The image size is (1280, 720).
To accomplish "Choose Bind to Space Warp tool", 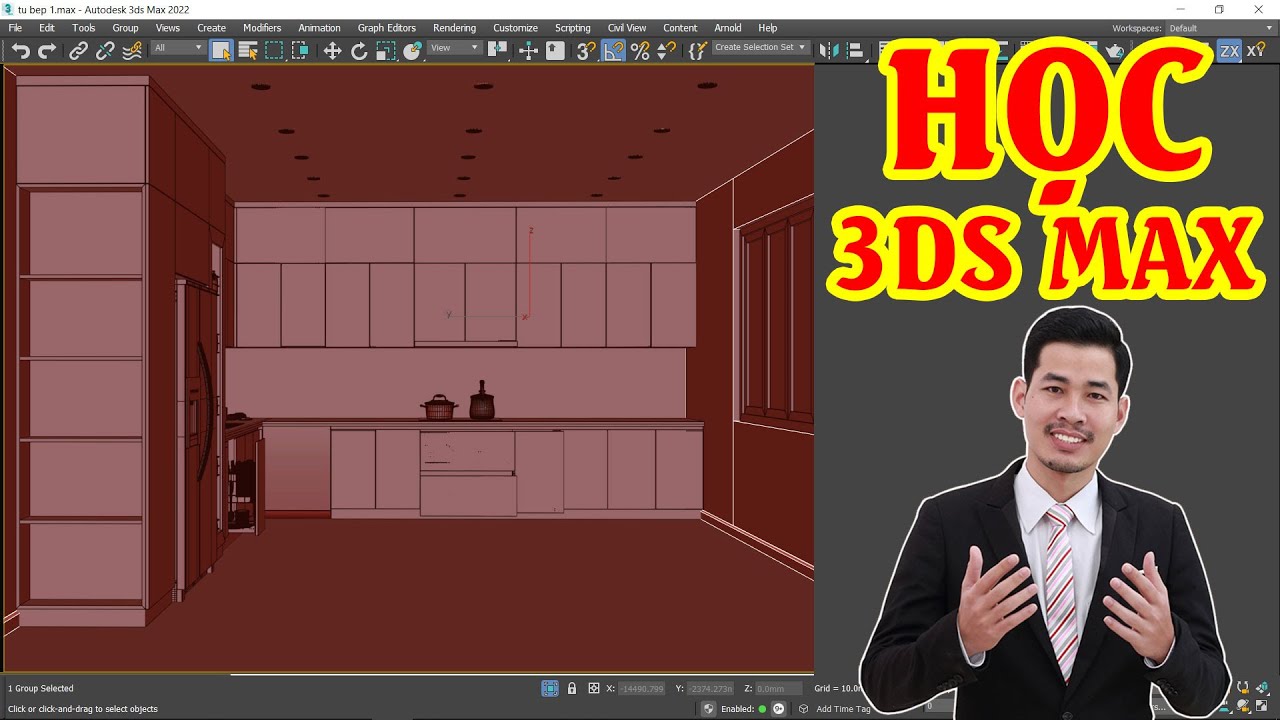I will point(130,51).
